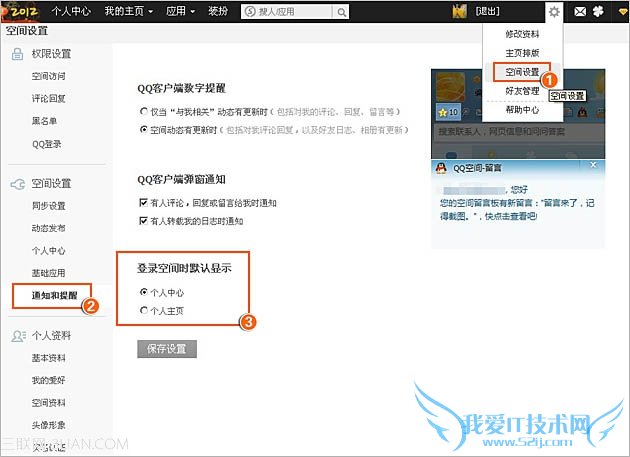The image size is (630, 457).
Task: Click the star level 10 badge
Action: pos(448,112)
